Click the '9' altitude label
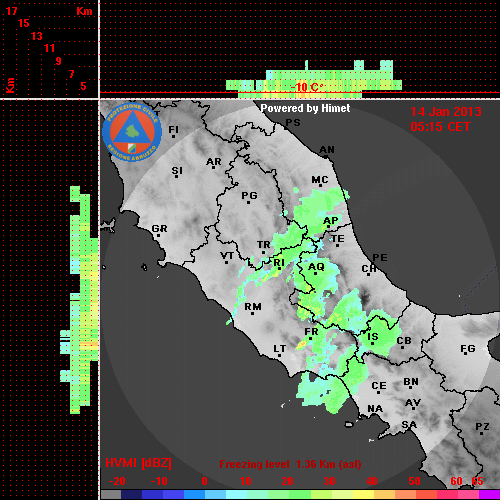 (59, 61)
